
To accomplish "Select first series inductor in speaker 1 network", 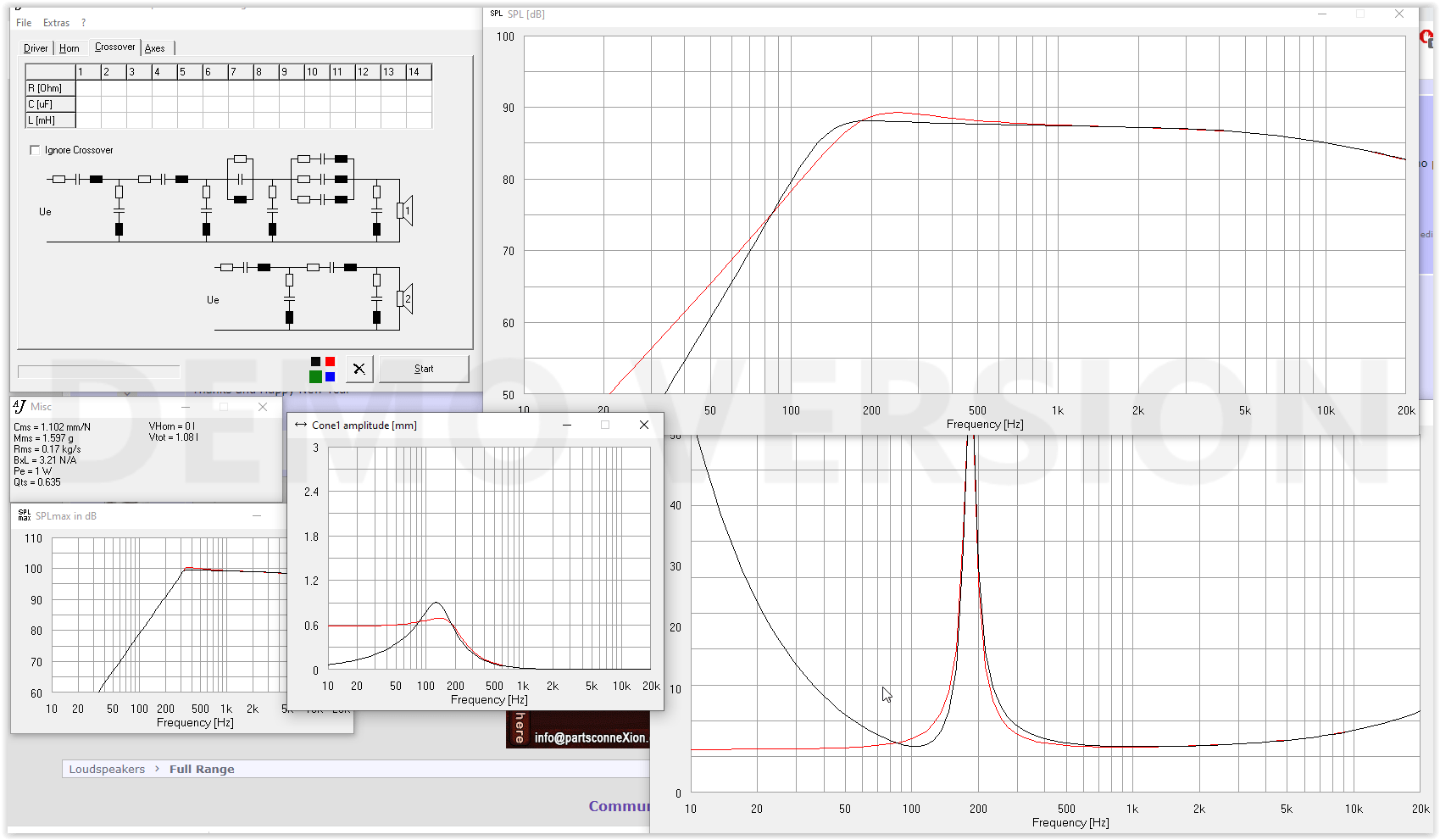I will point(96,179).
